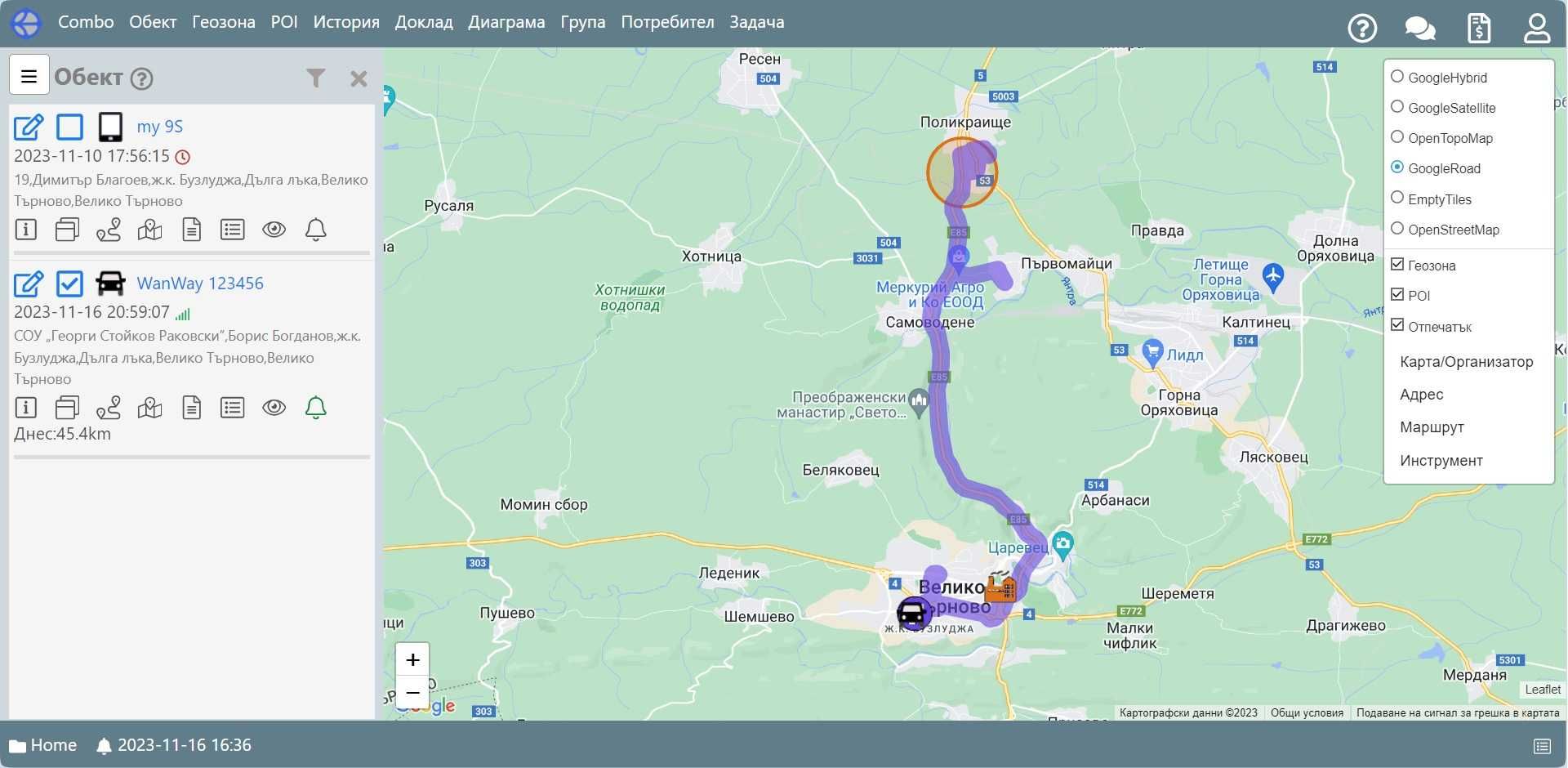The height and width of the screenshot is (768, 1568).
Task: Show route history for WanWay 123456
Action: pyautogui.click(x=109, y=407)
